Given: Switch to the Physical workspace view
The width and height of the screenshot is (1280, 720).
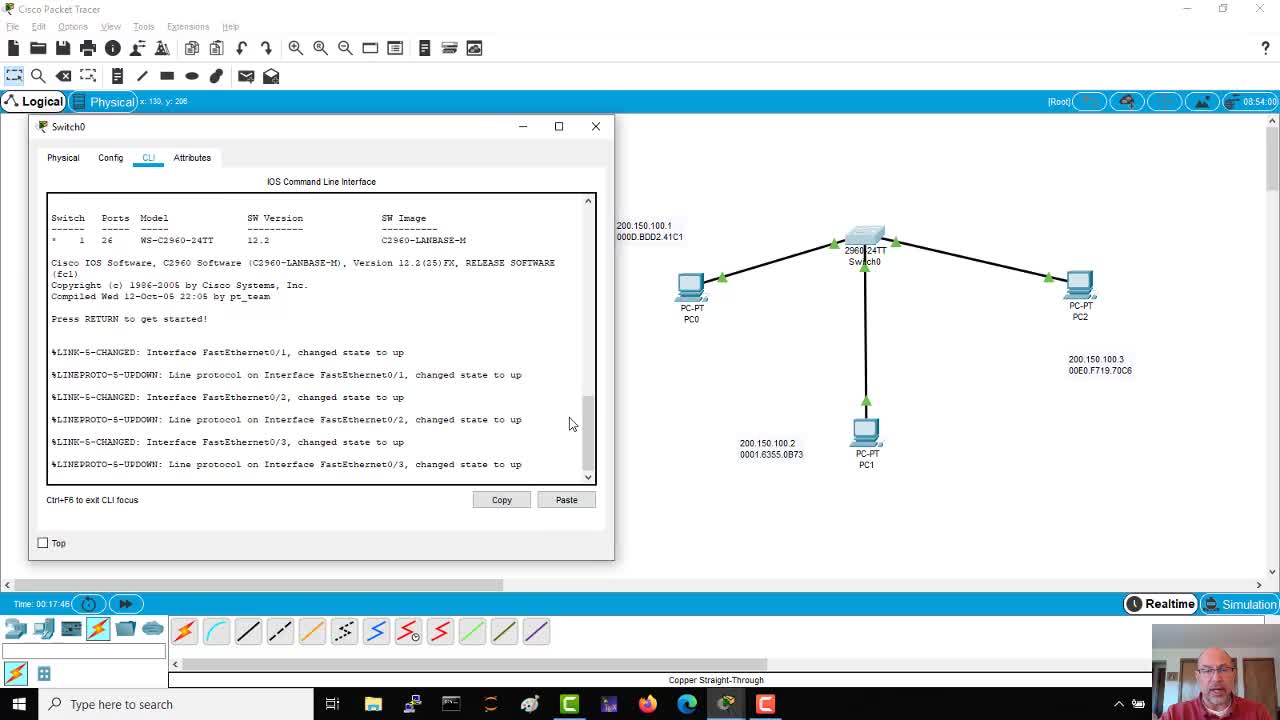Looking at the screenshot, I should click(x=104, y=101).
